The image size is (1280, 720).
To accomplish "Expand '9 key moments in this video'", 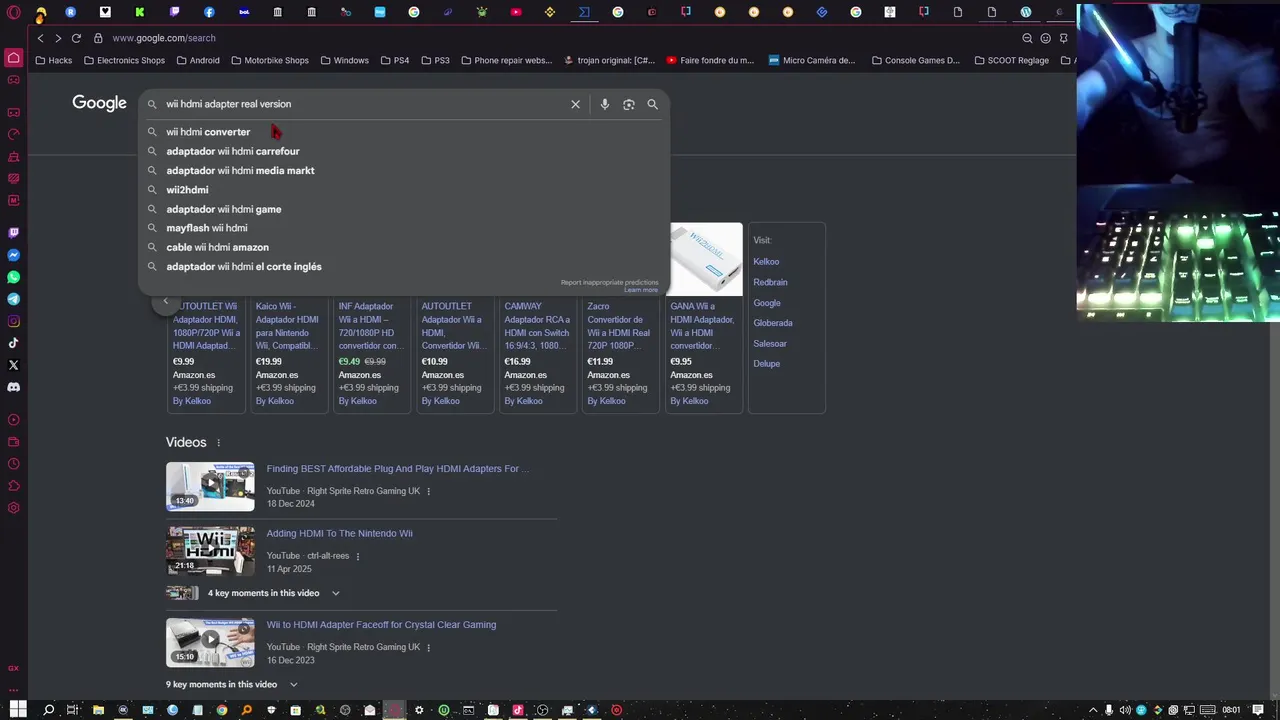I will click(x=232, y=685).
